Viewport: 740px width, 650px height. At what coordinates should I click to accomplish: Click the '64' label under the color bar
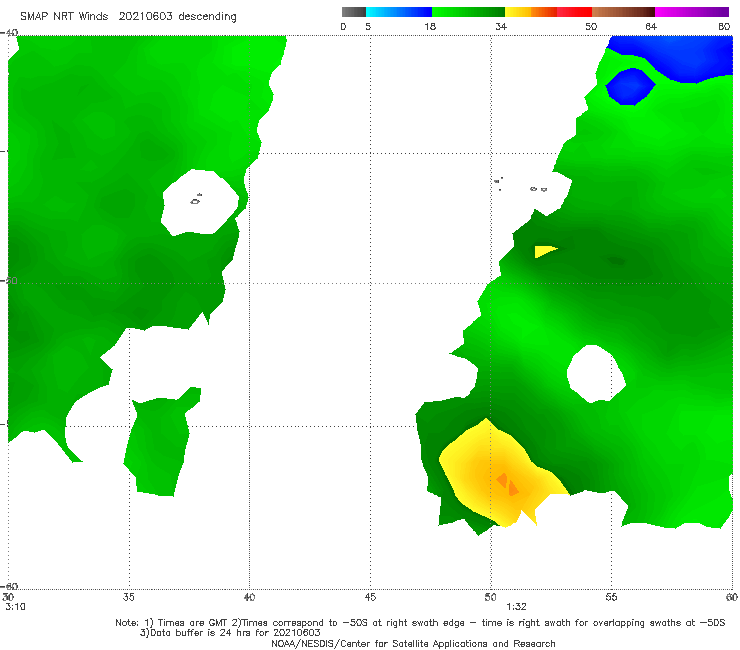[x=651, y=27]
